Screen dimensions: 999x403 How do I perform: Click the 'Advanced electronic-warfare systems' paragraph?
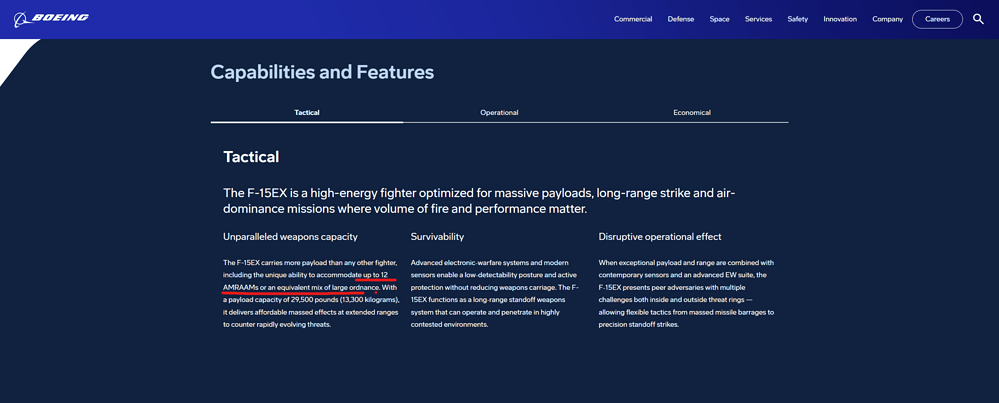tap(495, 293)
